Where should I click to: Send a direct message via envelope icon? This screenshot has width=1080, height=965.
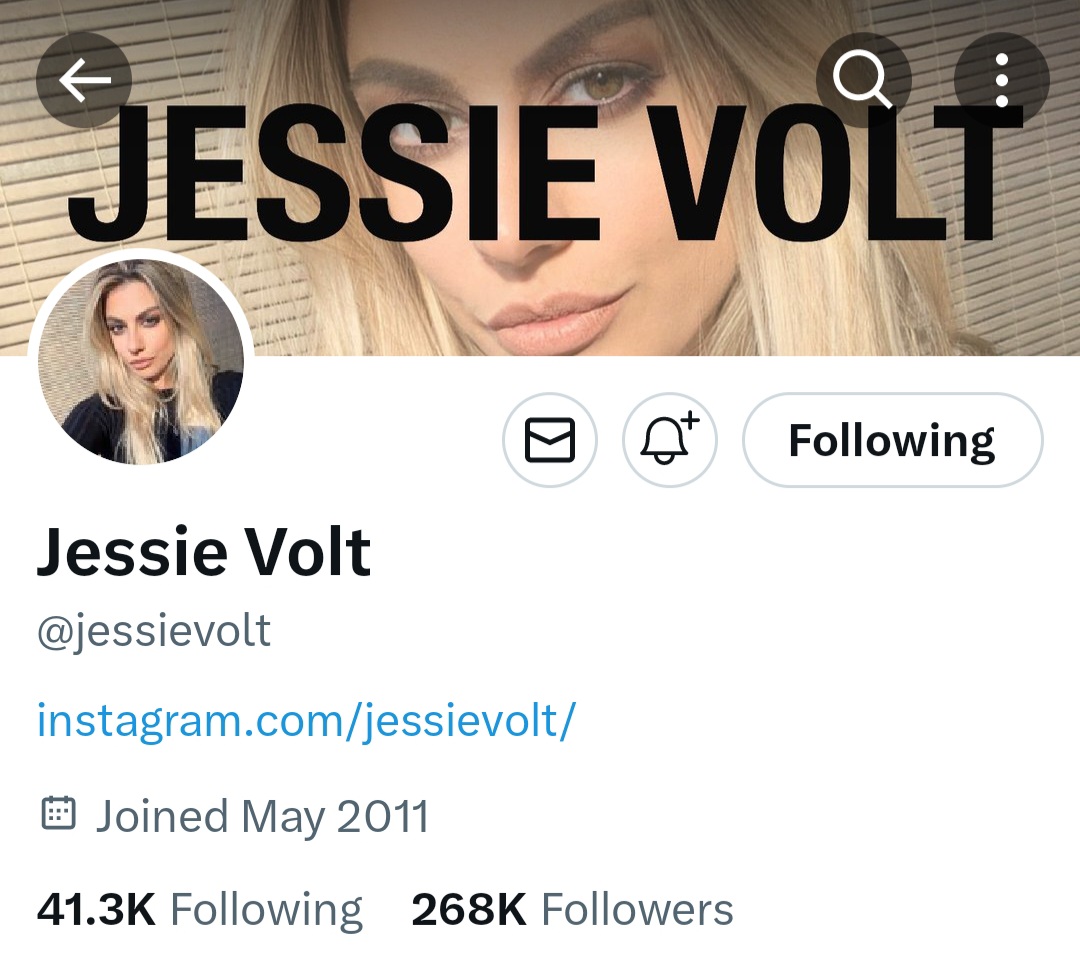click(x=550, y=440)
